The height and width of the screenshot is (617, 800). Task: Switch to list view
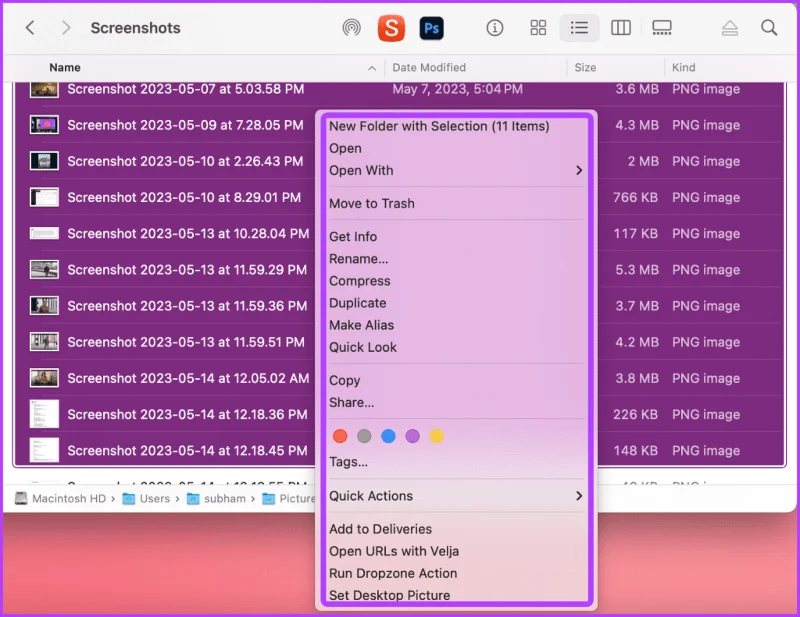579,28
